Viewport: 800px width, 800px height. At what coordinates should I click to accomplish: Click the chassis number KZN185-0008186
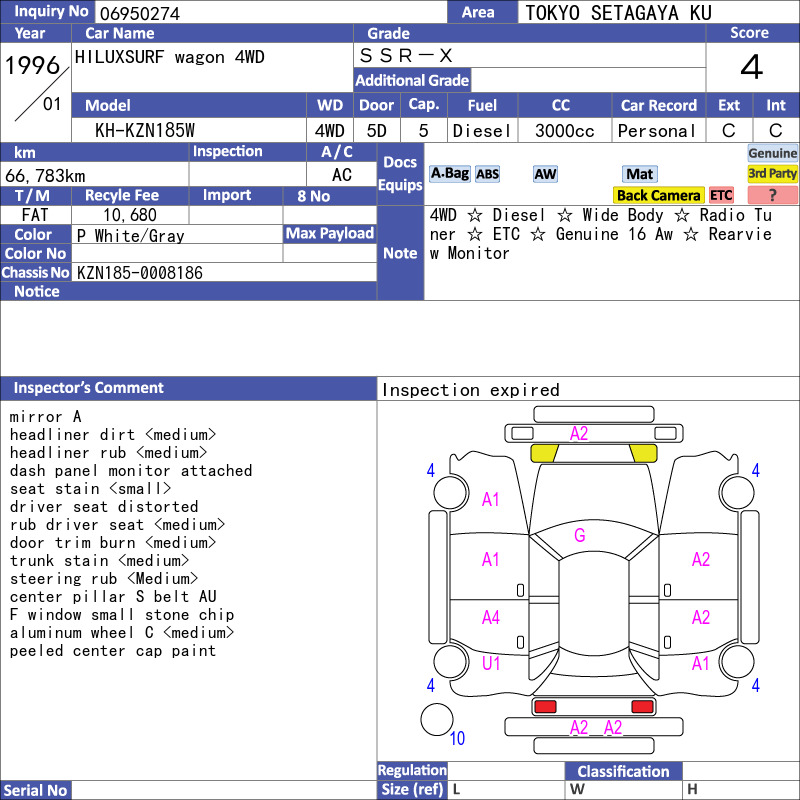tap(140, 273)
